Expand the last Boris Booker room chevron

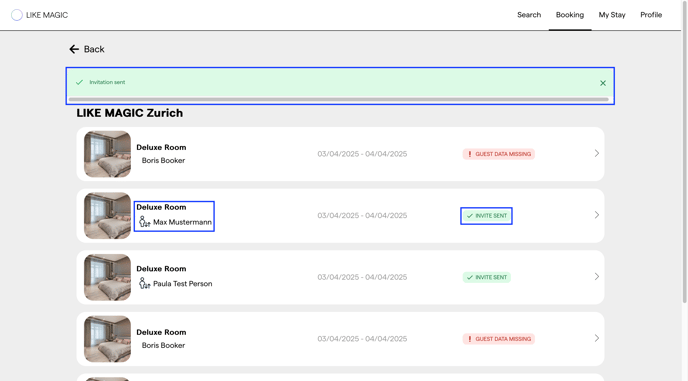[597, 338]
